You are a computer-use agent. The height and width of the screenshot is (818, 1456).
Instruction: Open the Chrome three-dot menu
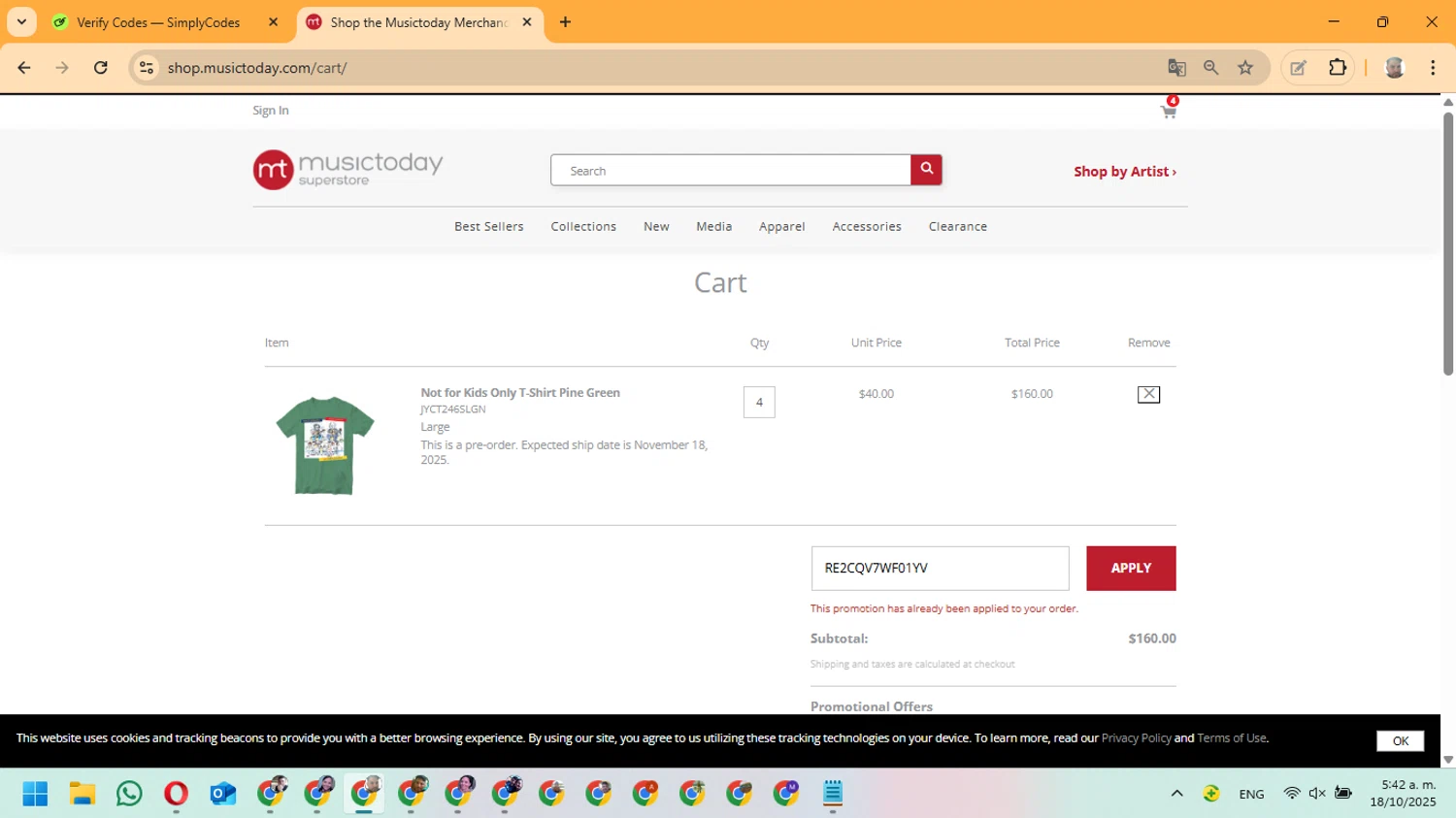coord(1433,68)
